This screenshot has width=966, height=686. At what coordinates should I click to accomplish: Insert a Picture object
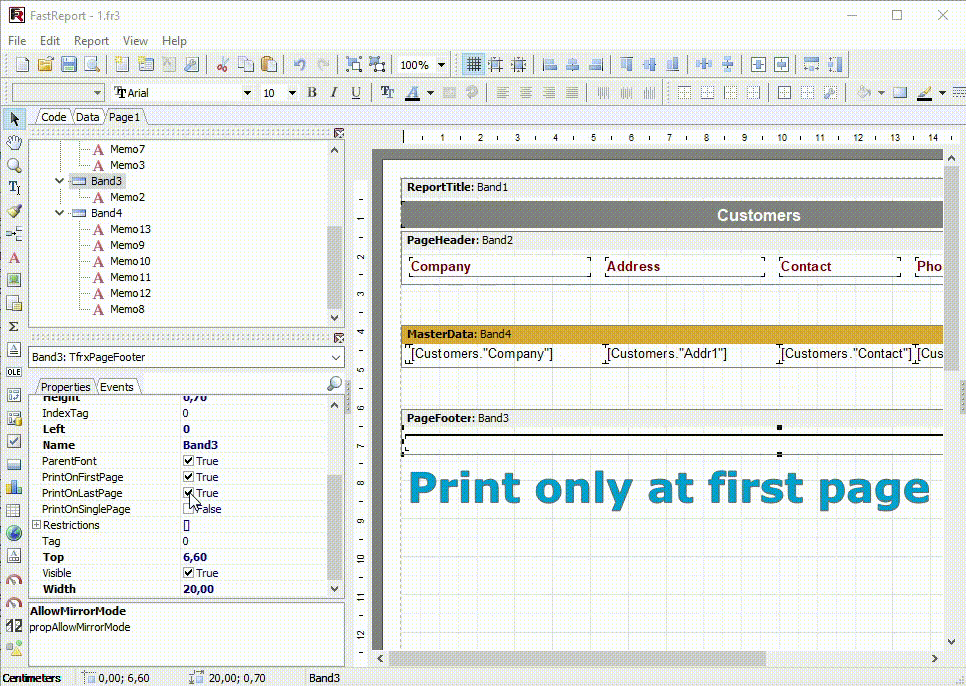click(x=14, y=280)
